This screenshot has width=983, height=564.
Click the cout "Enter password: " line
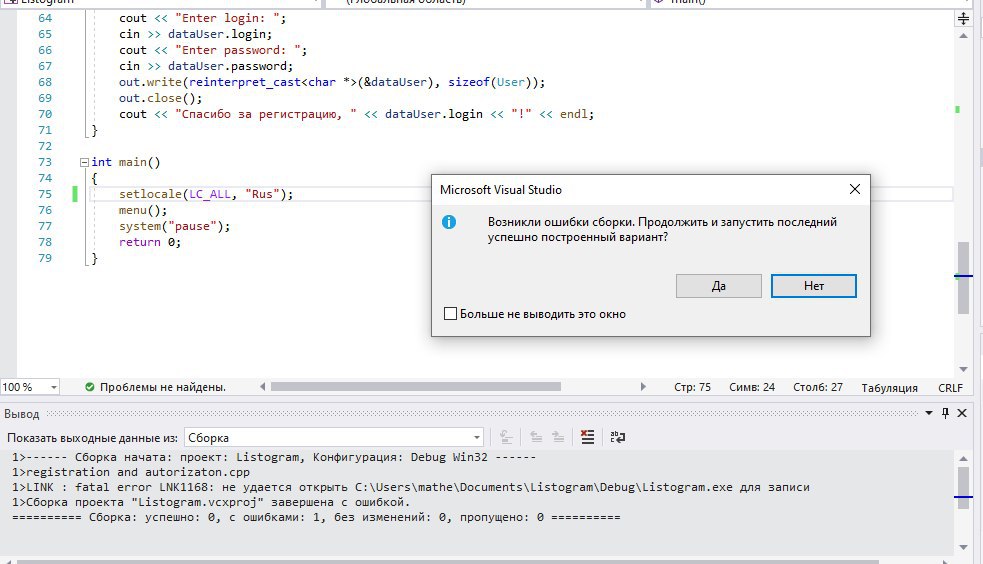click(x=213, y=50)
